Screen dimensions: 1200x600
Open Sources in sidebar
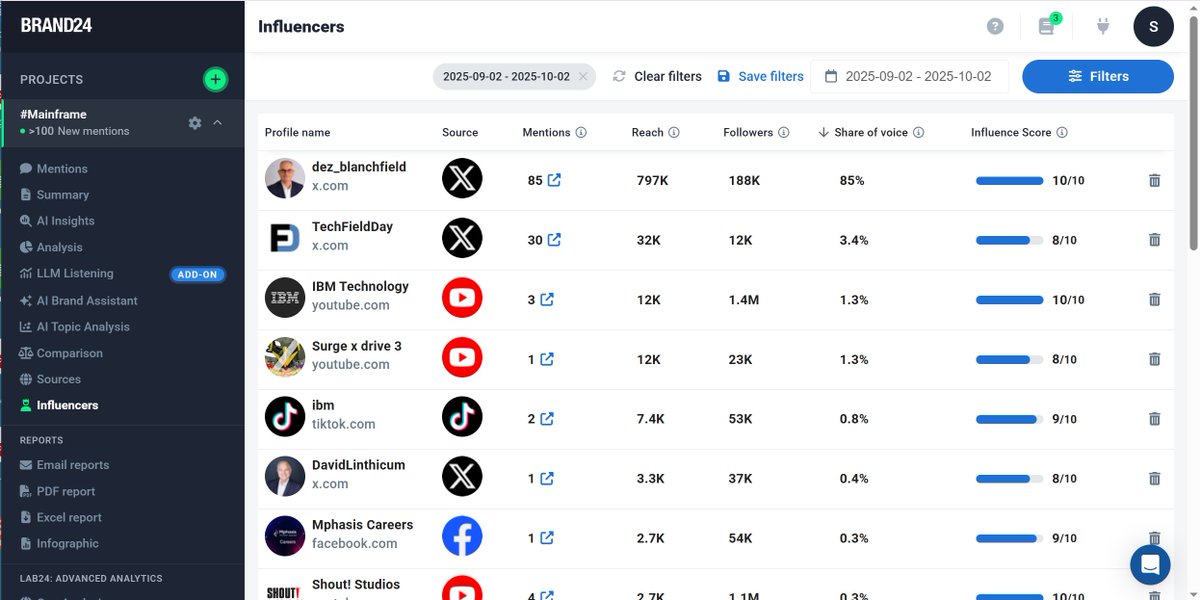(59, 379)
